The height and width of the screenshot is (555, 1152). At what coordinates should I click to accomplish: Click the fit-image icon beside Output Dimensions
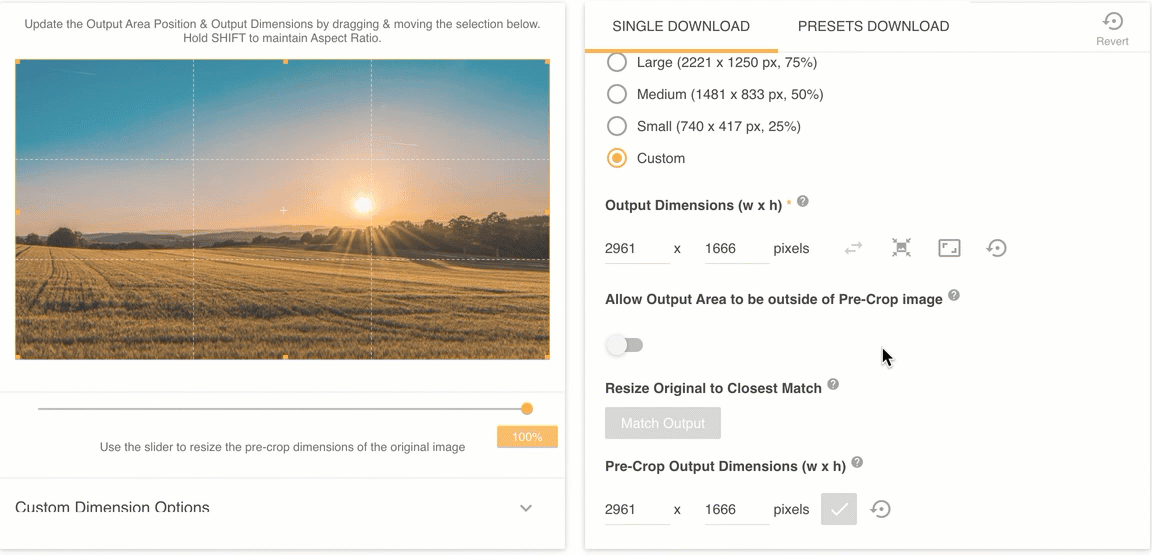[x=901, y=248]
